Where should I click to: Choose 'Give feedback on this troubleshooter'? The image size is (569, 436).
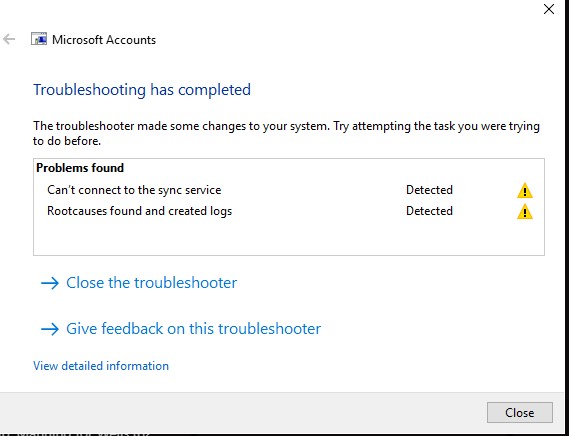(x=181, y=329)
